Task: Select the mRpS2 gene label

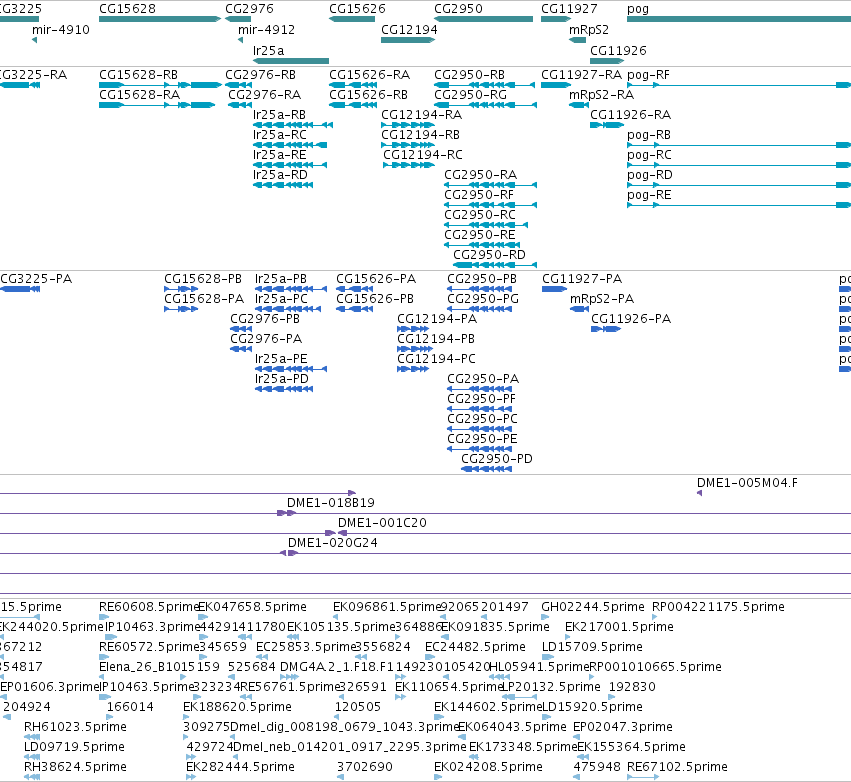Action: coord(588,29)
